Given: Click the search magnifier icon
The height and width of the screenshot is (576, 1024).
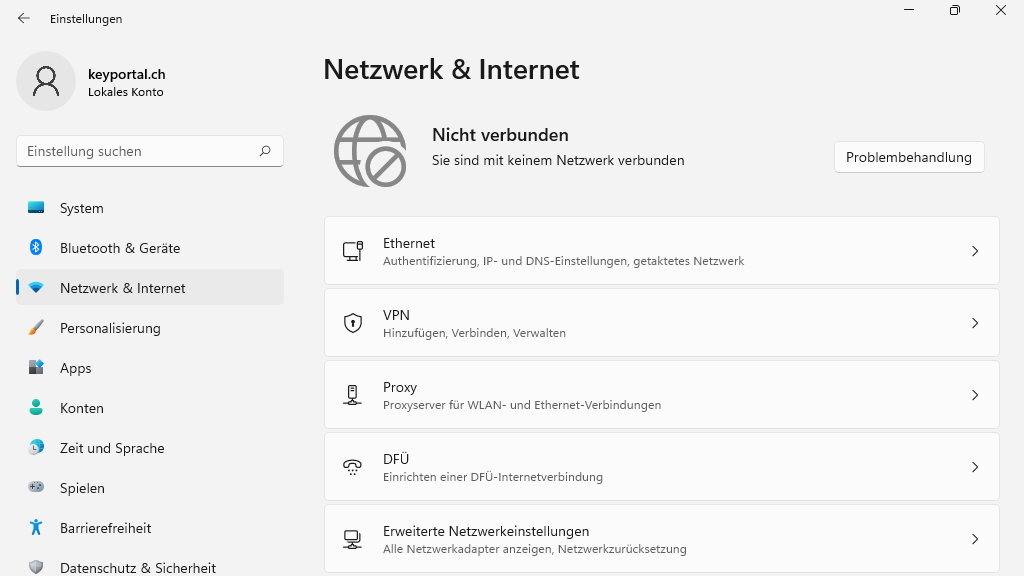Looking at the screenshot, I should [x=265, y=151].
